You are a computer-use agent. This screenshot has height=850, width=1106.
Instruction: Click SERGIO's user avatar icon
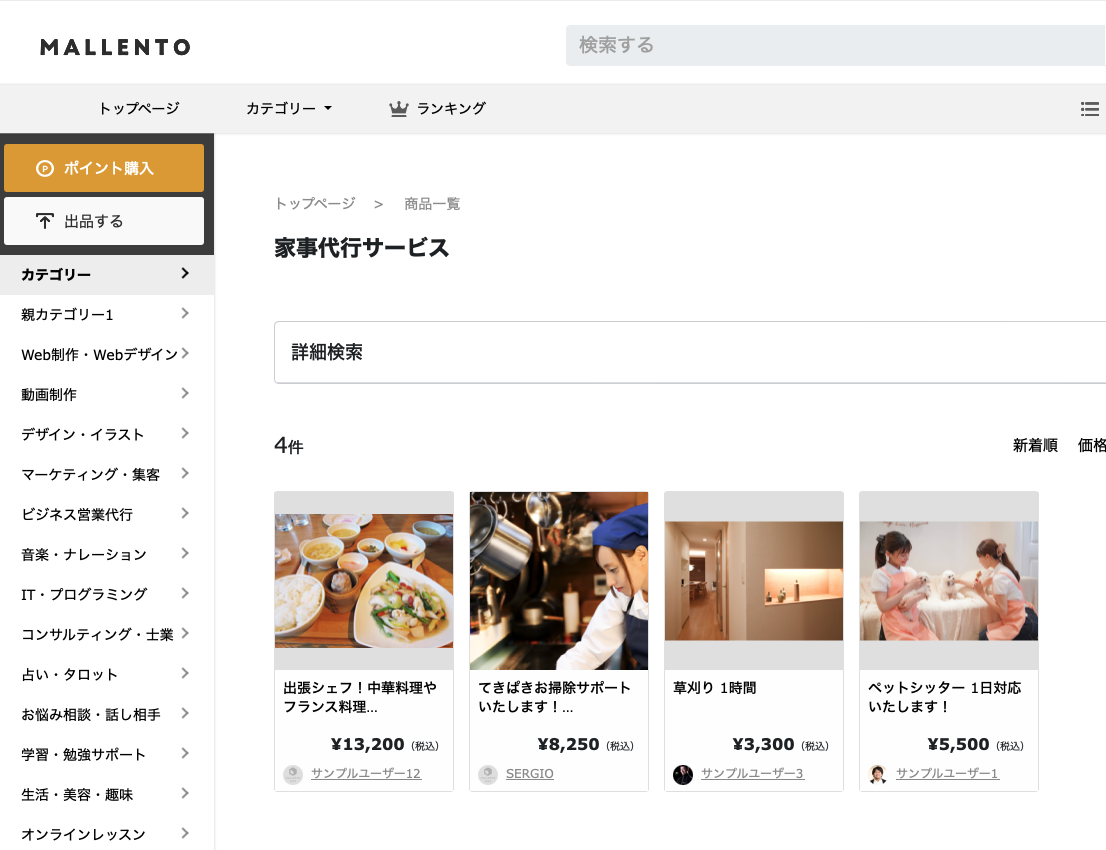click(488, 774)
